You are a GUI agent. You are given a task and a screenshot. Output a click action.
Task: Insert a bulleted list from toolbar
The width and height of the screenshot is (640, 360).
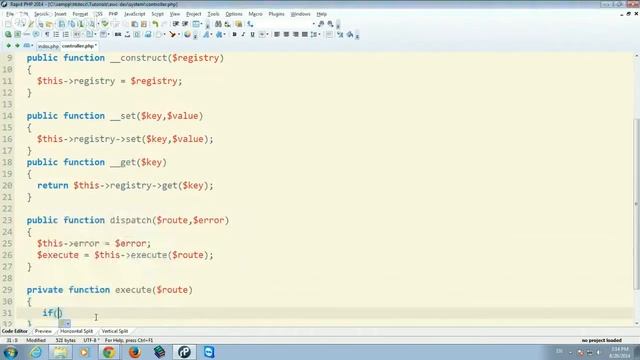56,35
